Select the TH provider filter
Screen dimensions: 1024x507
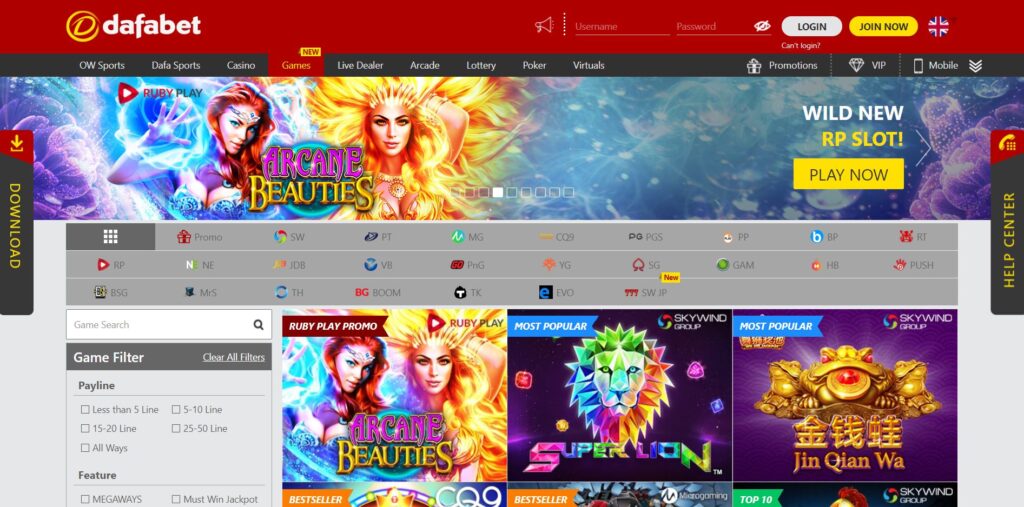coord(289,293)
